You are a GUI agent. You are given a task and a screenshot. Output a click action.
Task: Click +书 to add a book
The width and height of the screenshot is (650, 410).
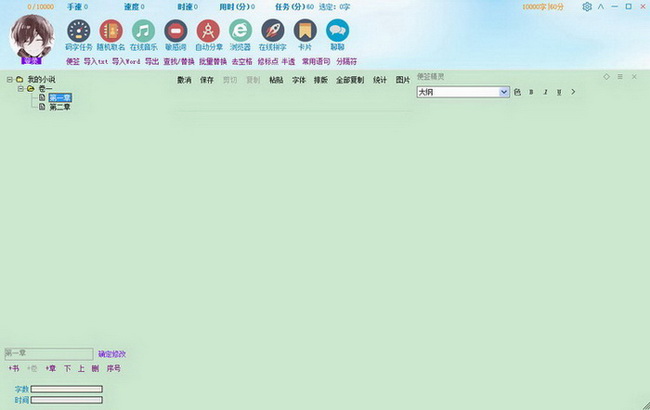click(x=14, y=368)
